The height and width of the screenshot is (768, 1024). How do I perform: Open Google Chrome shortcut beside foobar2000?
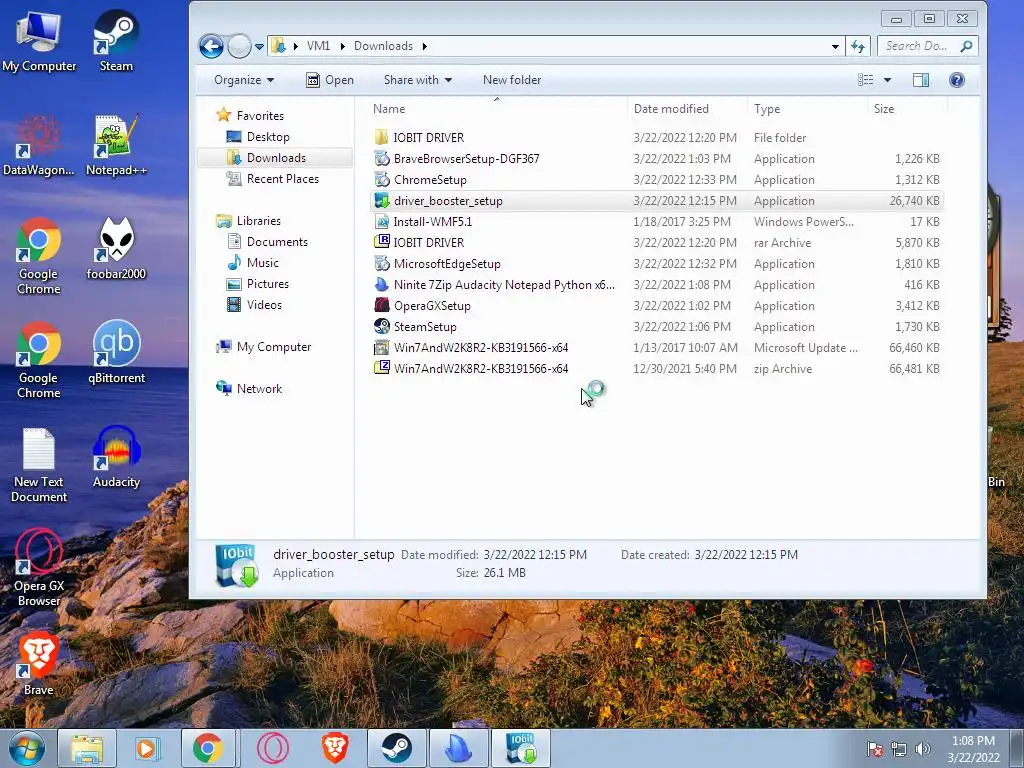(x=39, y=256)
